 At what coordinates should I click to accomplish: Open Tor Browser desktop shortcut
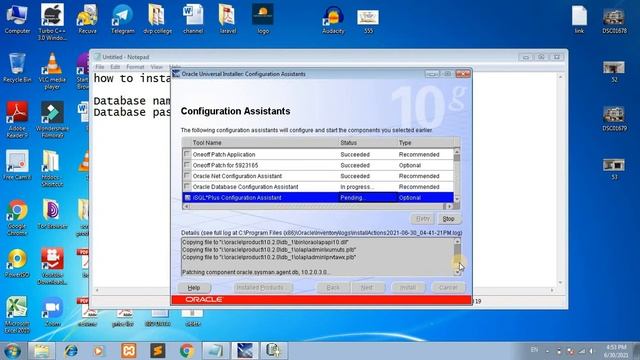click(52, 214)
